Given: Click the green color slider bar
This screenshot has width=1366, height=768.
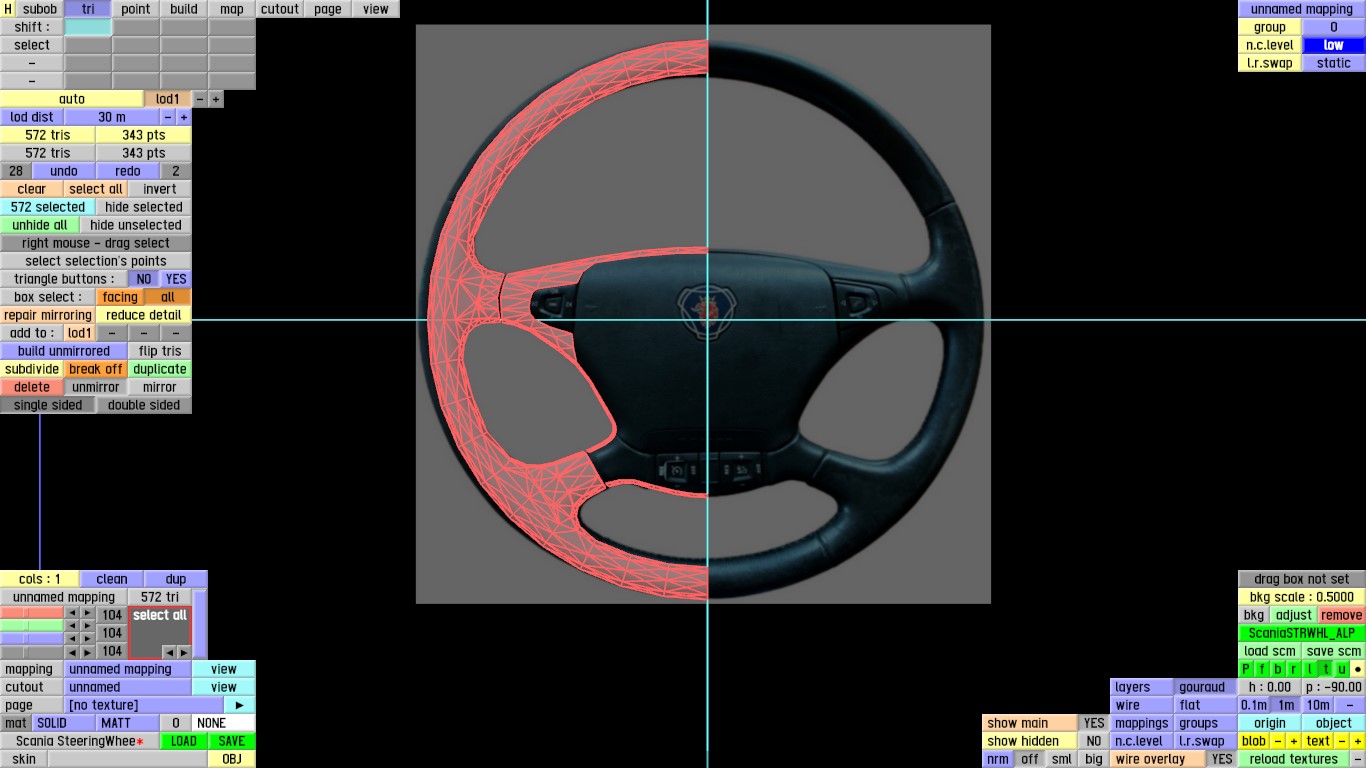Looking at the screenshot, I should point(32,626).
